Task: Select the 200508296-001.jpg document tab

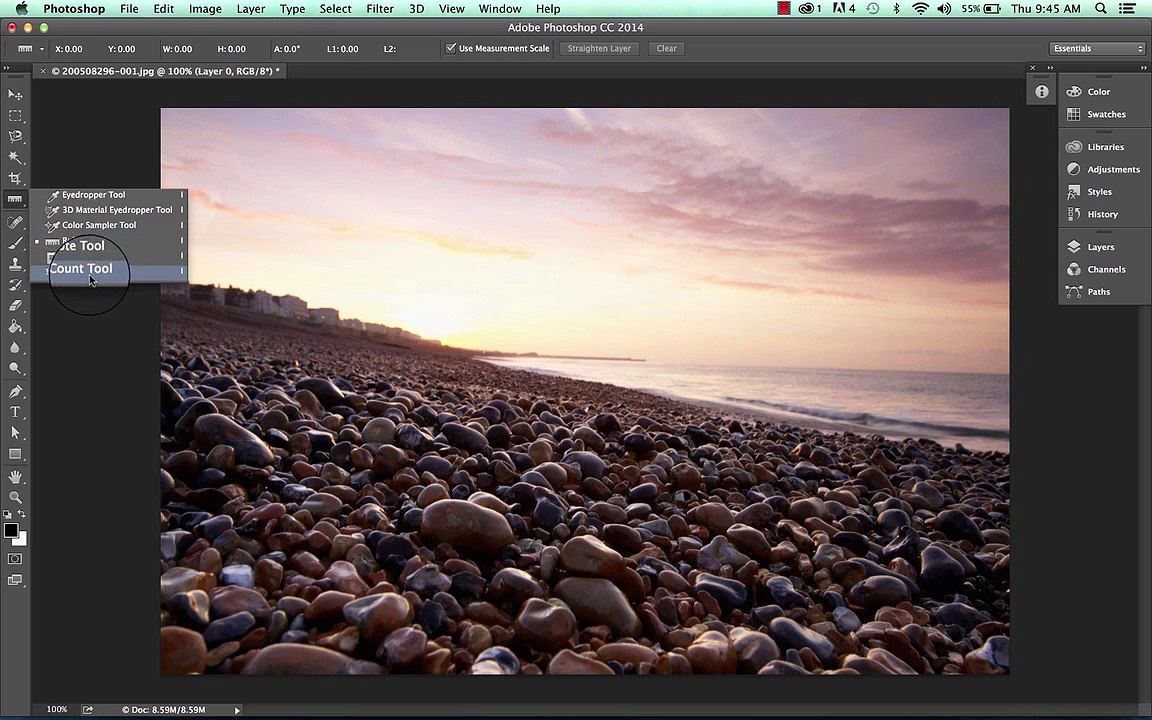Action: point(160,71)
